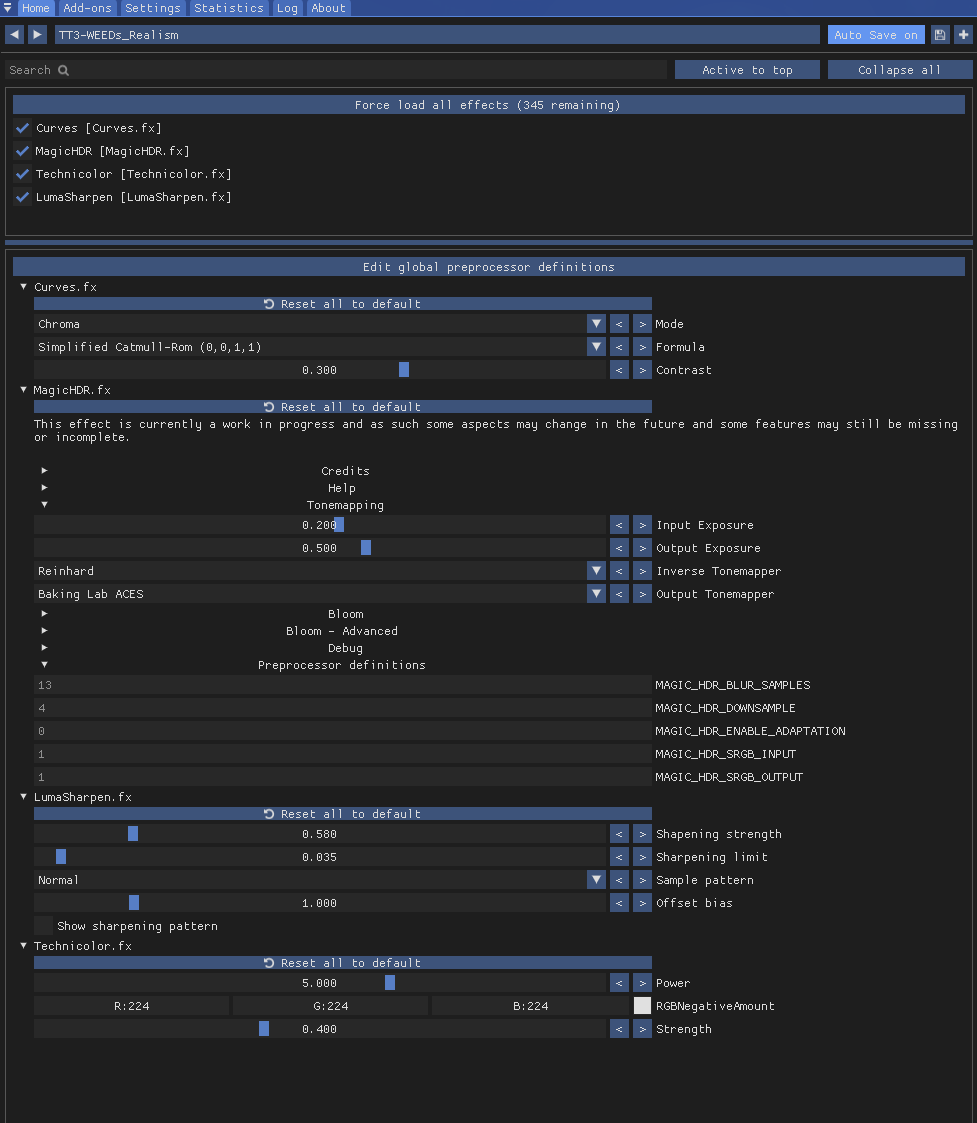The height and width of the screenshot is (1123, 977).
Task: Switch to the Add-ons tab
Action: (x=88, y=8)
